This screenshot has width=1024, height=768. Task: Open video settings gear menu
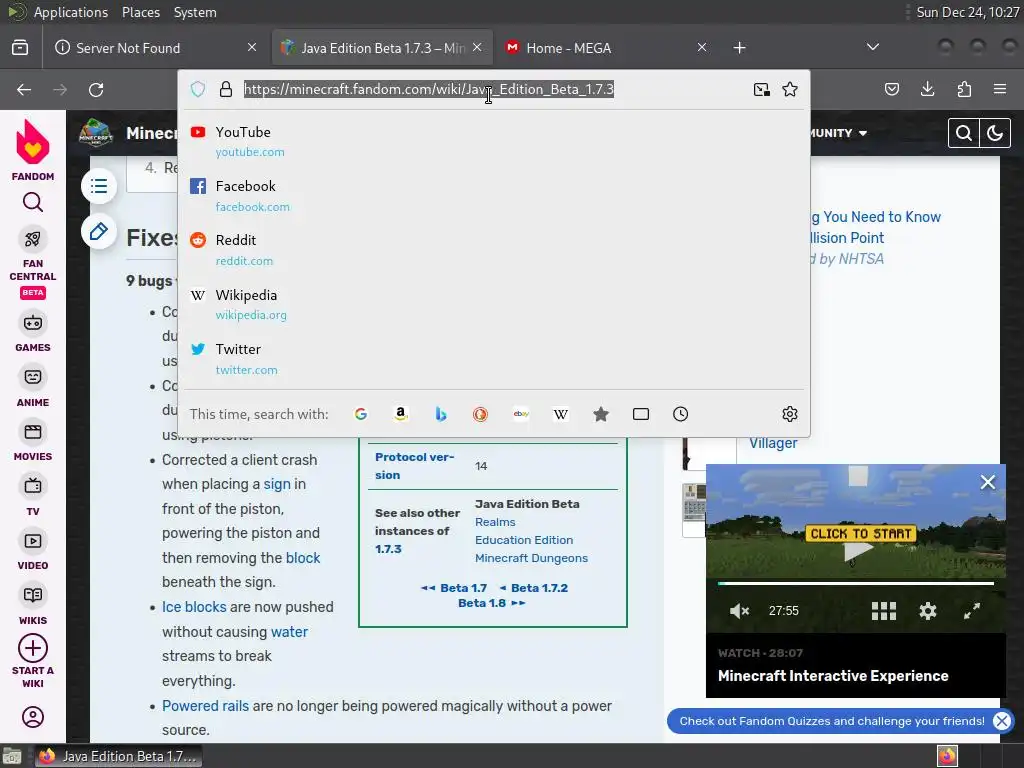click(x=928, y=611)
